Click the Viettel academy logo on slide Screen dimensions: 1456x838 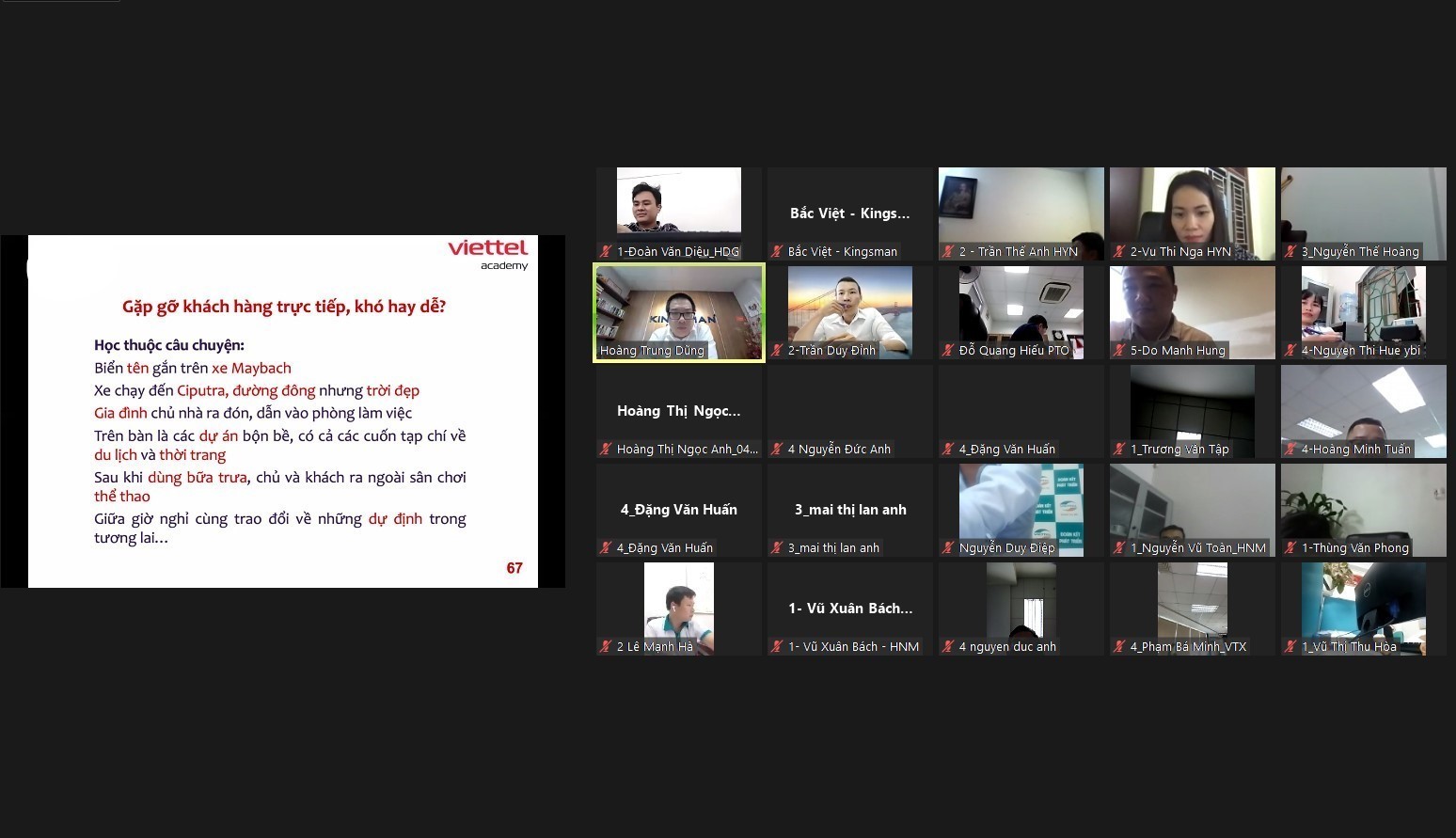coord(487,254)
